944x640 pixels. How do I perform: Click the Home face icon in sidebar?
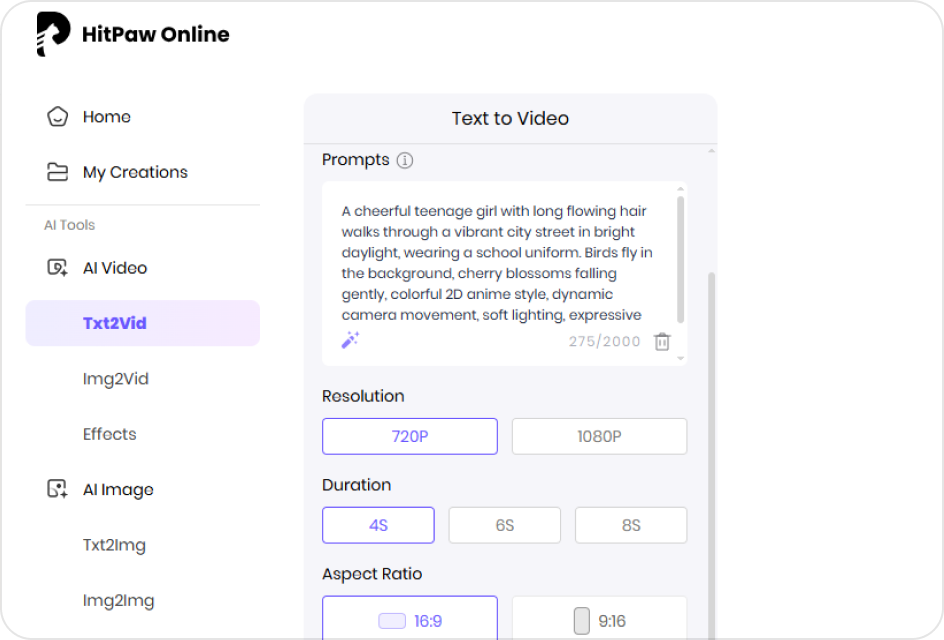point(57,117)
